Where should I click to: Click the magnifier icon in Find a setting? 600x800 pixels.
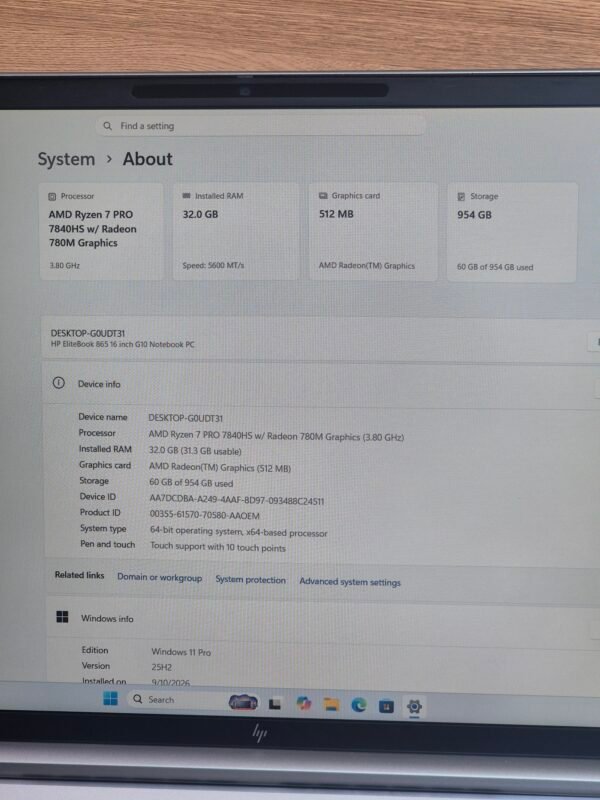108,126
